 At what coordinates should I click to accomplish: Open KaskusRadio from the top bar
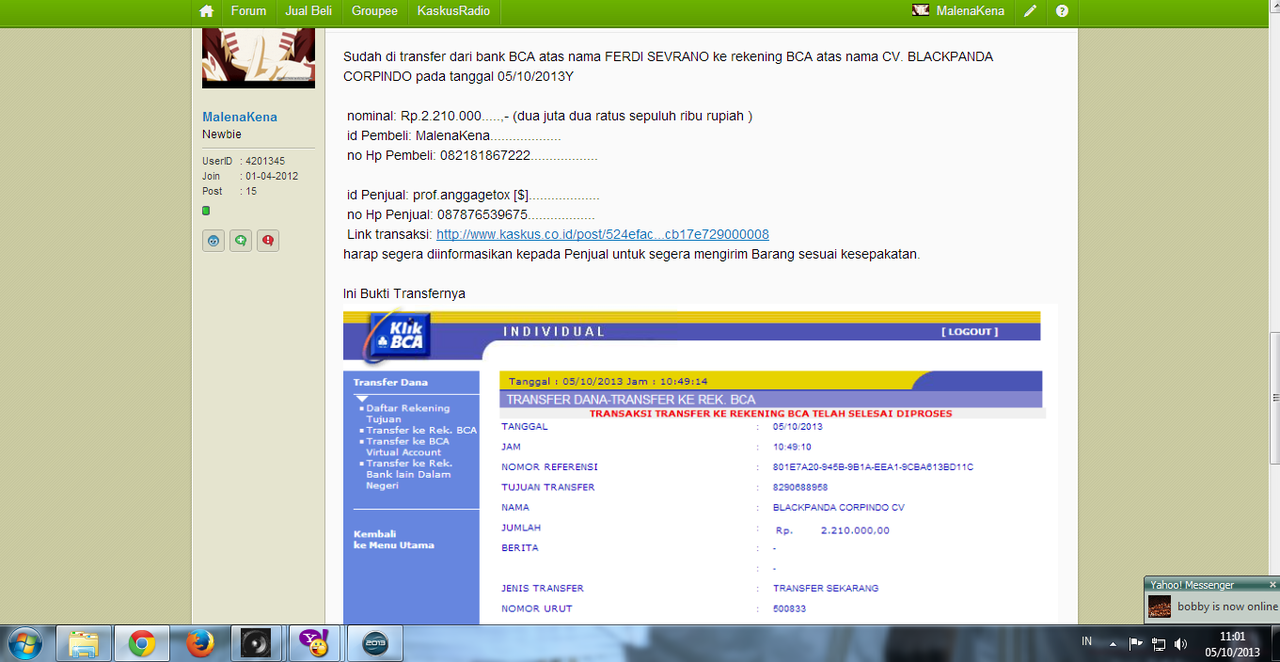tap(454, 11)
